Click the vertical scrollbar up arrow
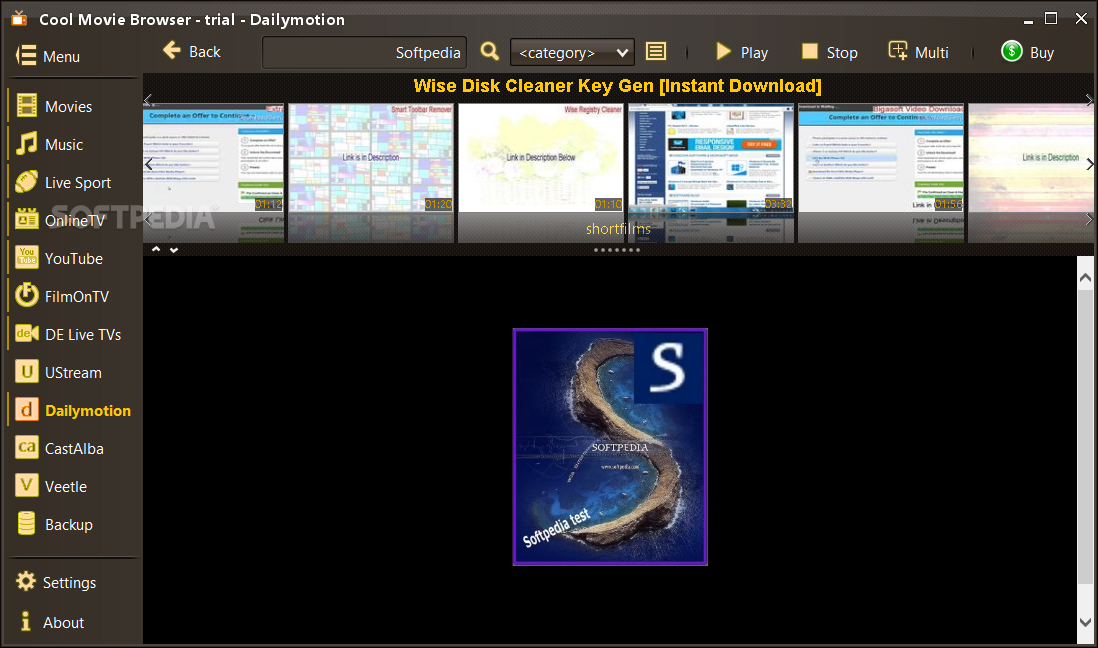1098x648 pixels. click(x=1085, y=278)
